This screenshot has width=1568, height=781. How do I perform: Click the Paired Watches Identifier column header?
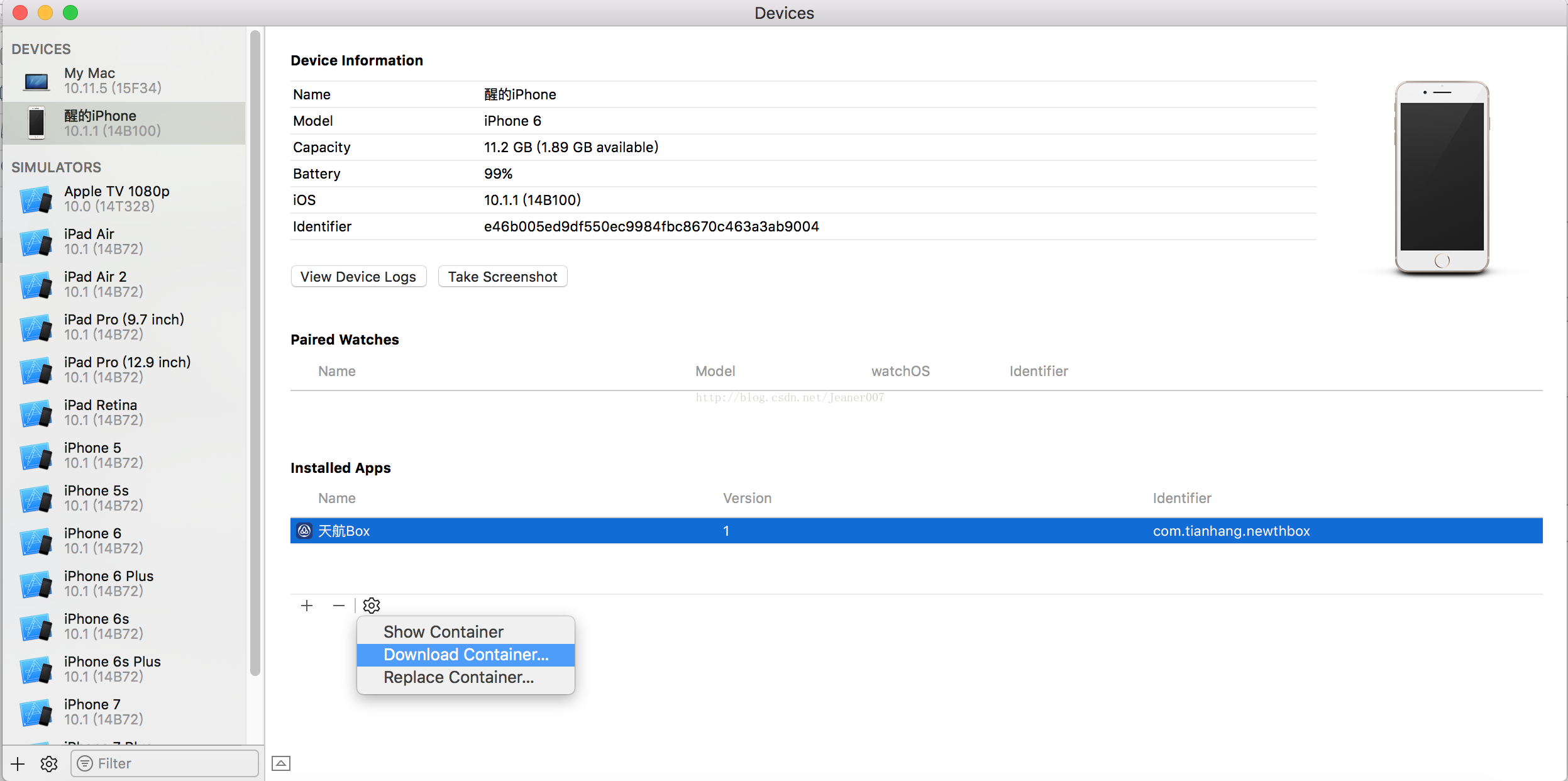[x=1038, y=371]
